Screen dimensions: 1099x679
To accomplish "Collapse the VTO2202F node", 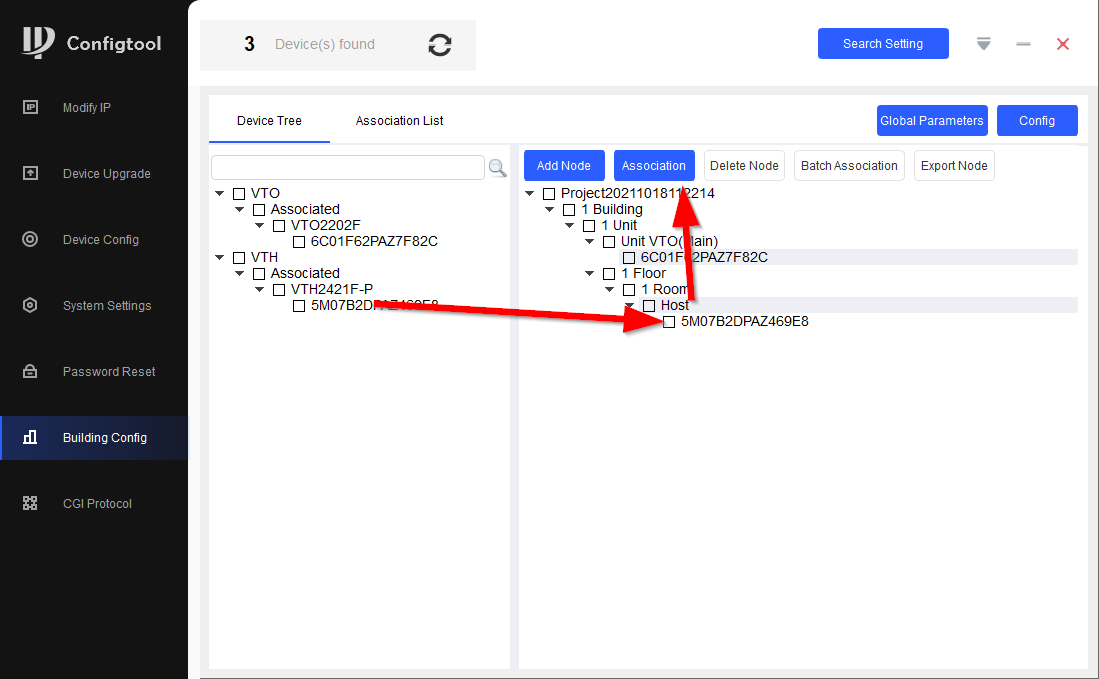I will coord(259,225).
